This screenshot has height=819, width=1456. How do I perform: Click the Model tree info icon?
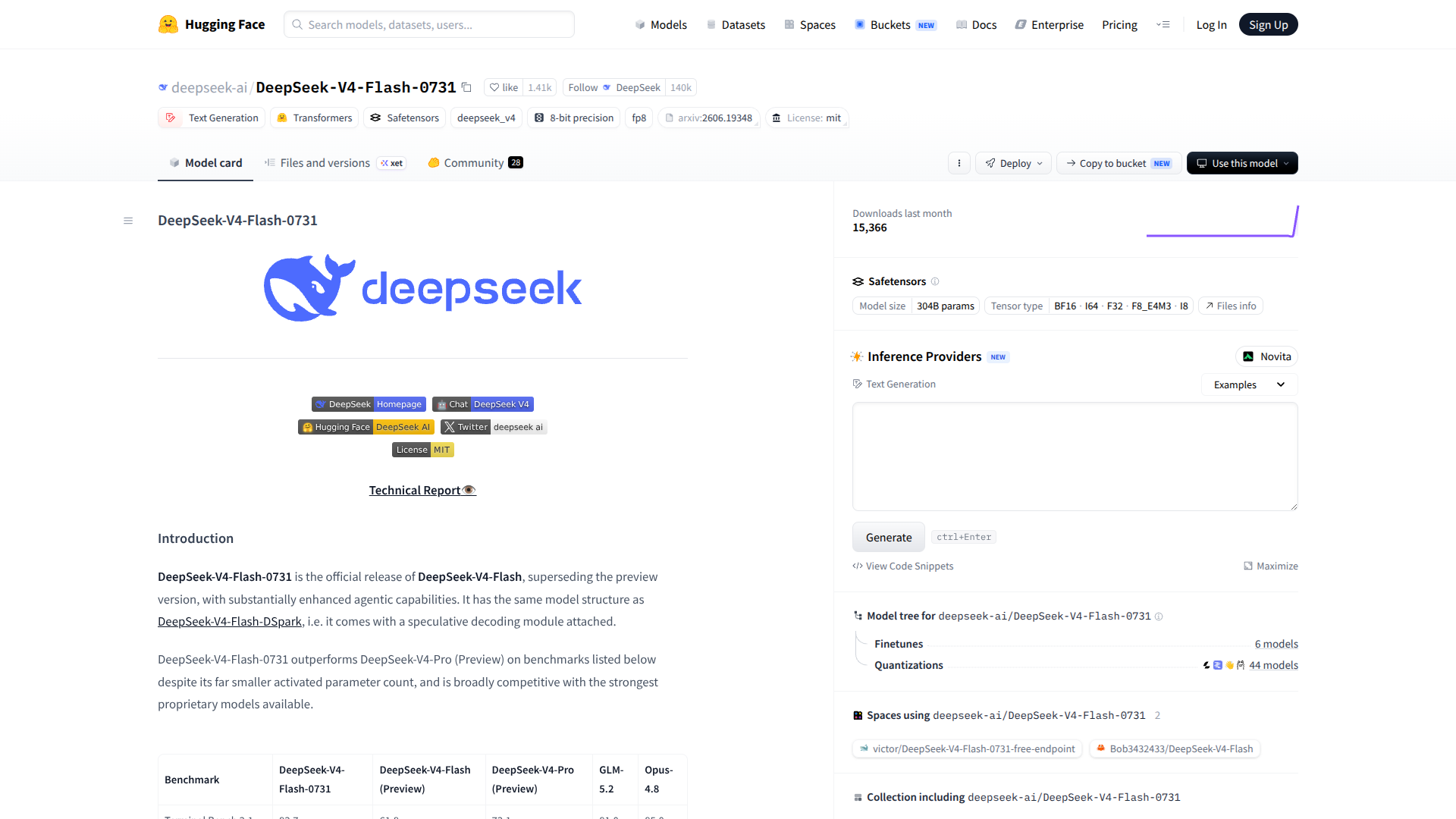pos(1159,617)
